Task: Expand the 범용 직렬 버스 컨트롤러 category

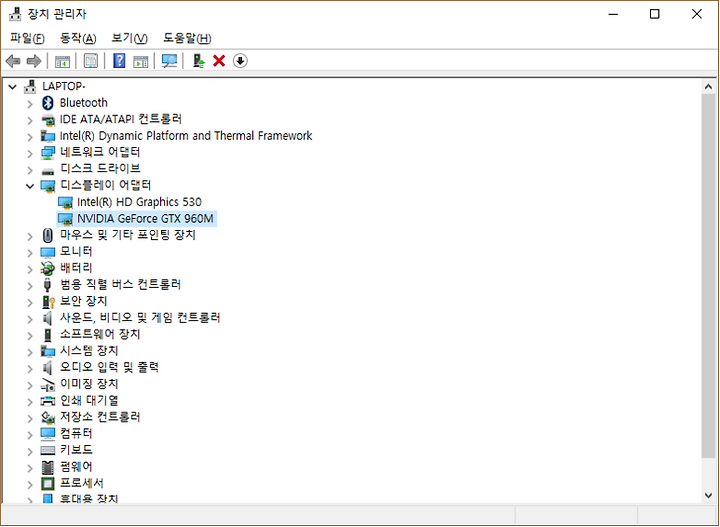Action: coord(30,286)
